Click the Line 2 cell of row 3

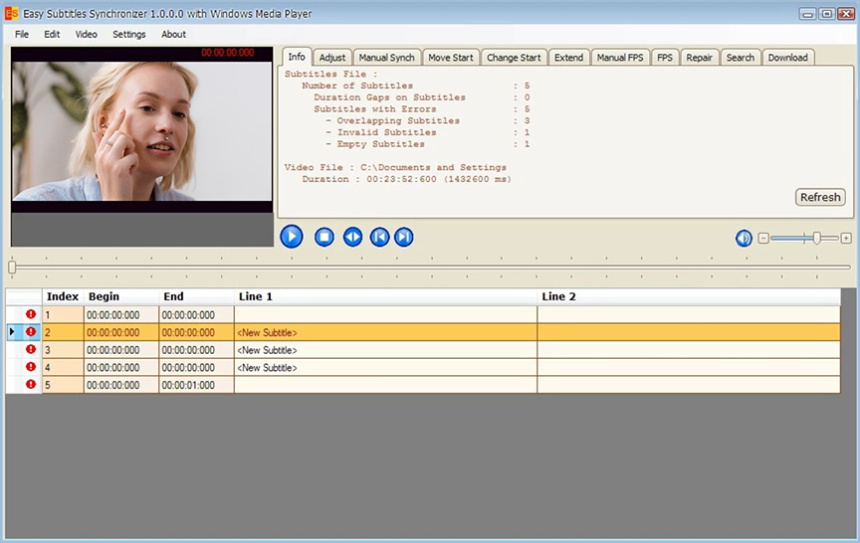tap(689, 350)
